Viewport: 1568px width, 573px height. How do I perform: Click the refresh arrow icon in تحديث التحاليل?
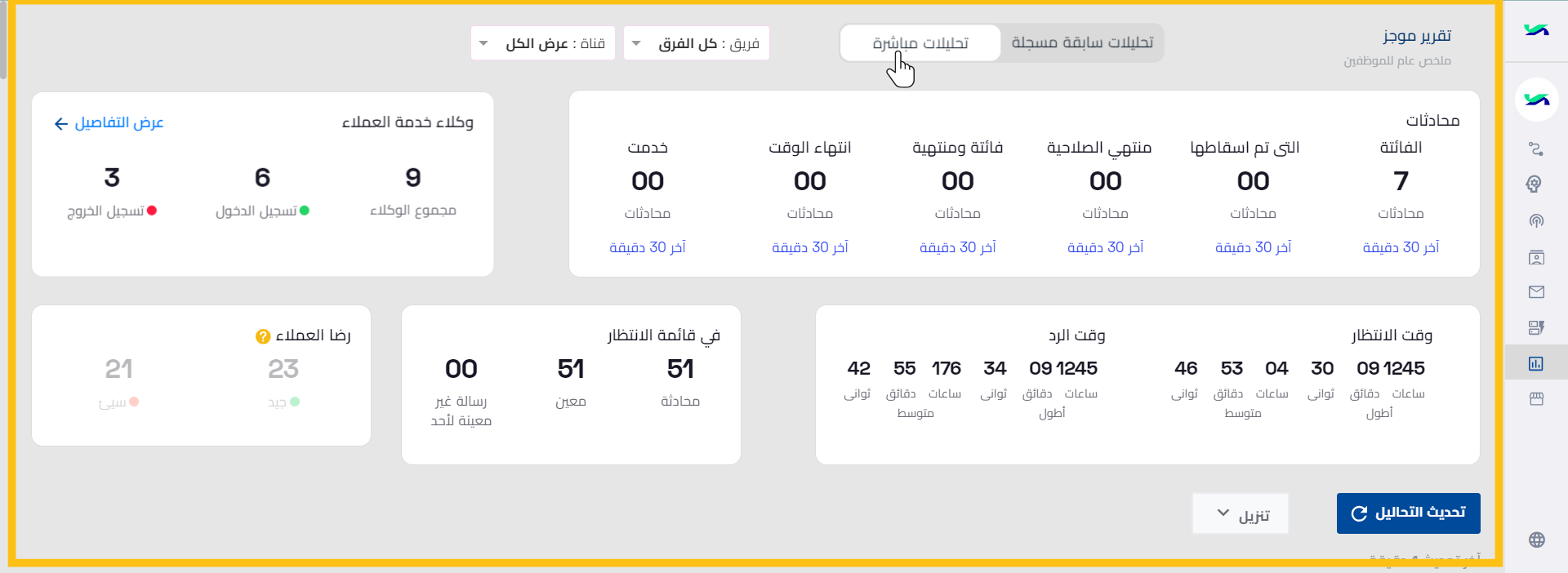tap(1359, 513)
